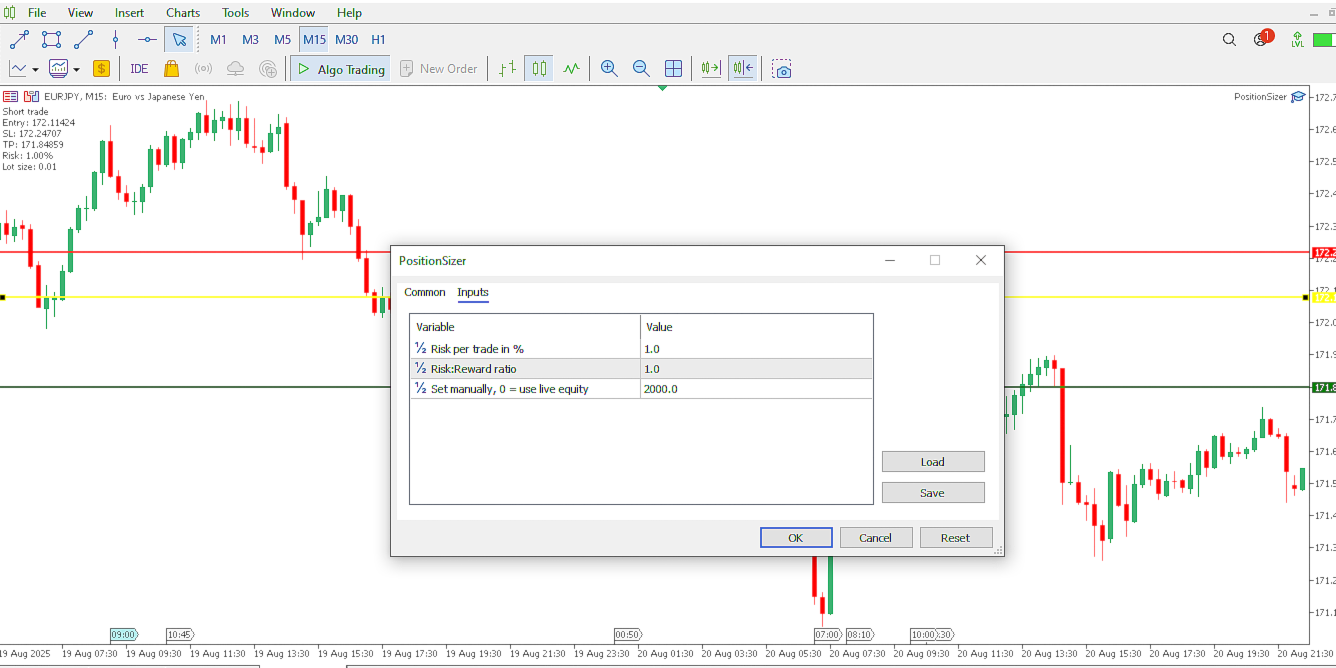The width and height of the screenshot is (1336, 668).
Task: Select the Inputs tab in PositionSizer
Action: pos(473,292)
